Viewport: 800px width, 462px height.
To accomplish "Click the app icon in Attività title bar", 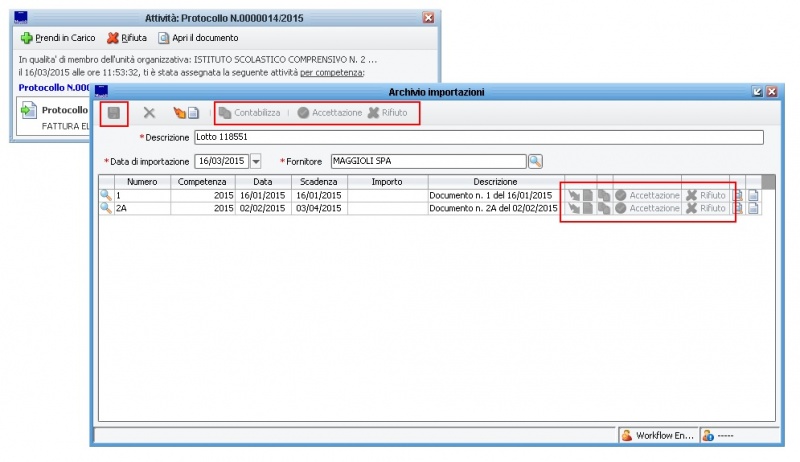I will coord(20,18).
